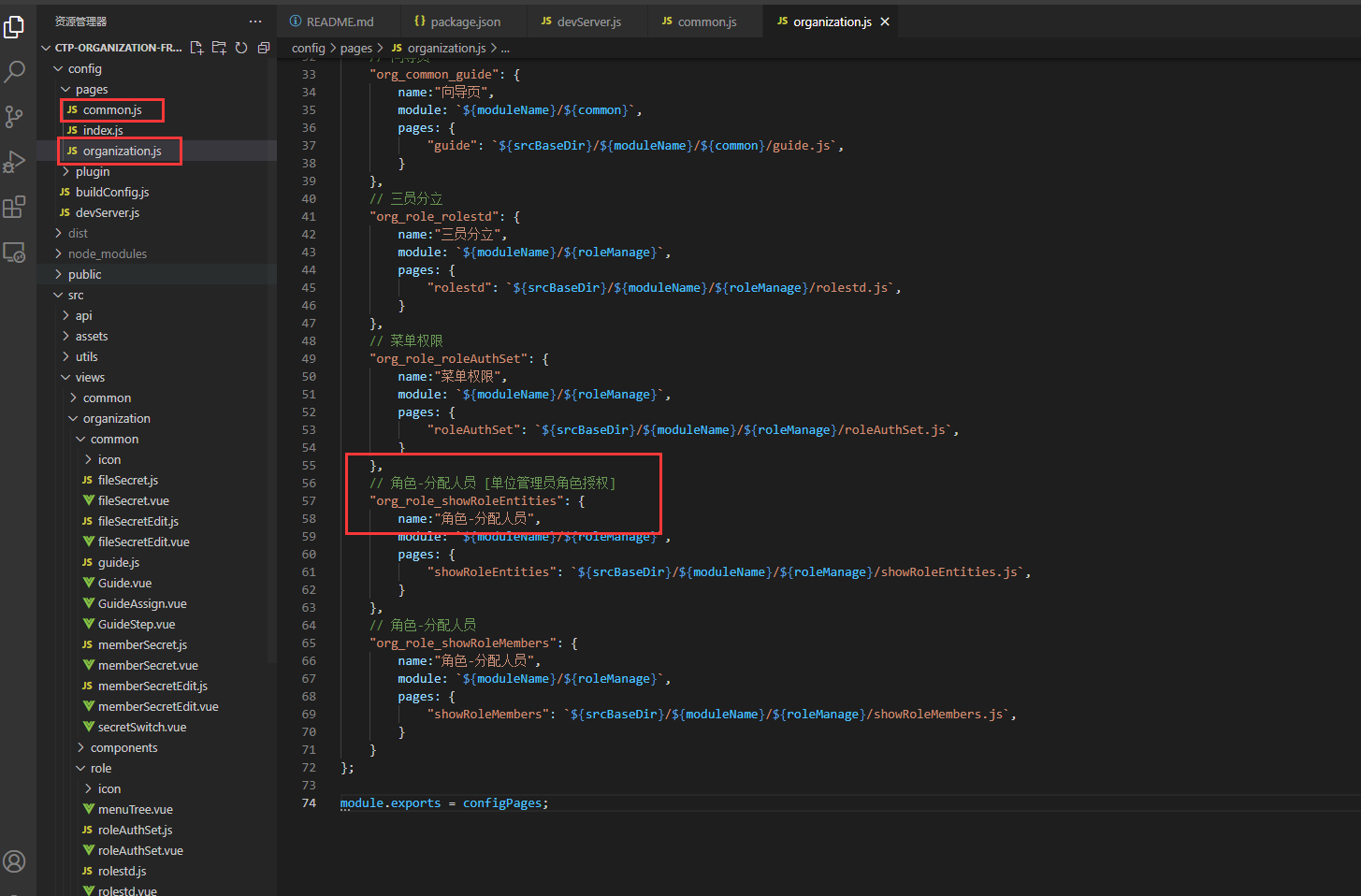
Task: Close the organization.js editor tab
Action: click(x=885, y=22)
